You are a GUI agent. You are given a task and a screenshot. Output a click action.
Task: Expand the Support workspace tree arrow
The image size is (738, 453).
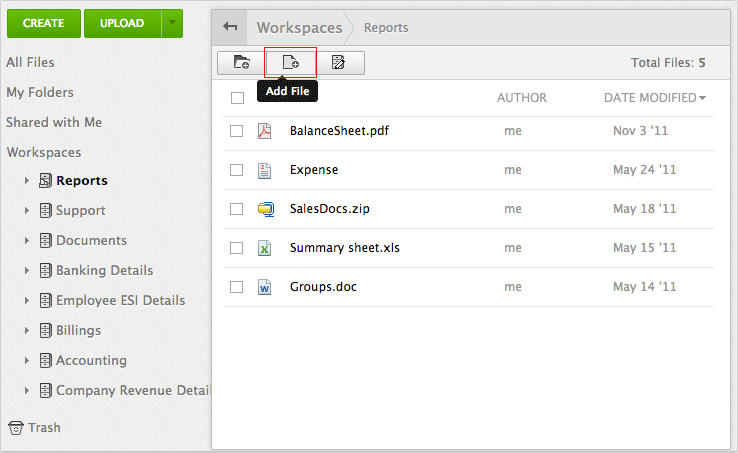(x=26, y=211)
